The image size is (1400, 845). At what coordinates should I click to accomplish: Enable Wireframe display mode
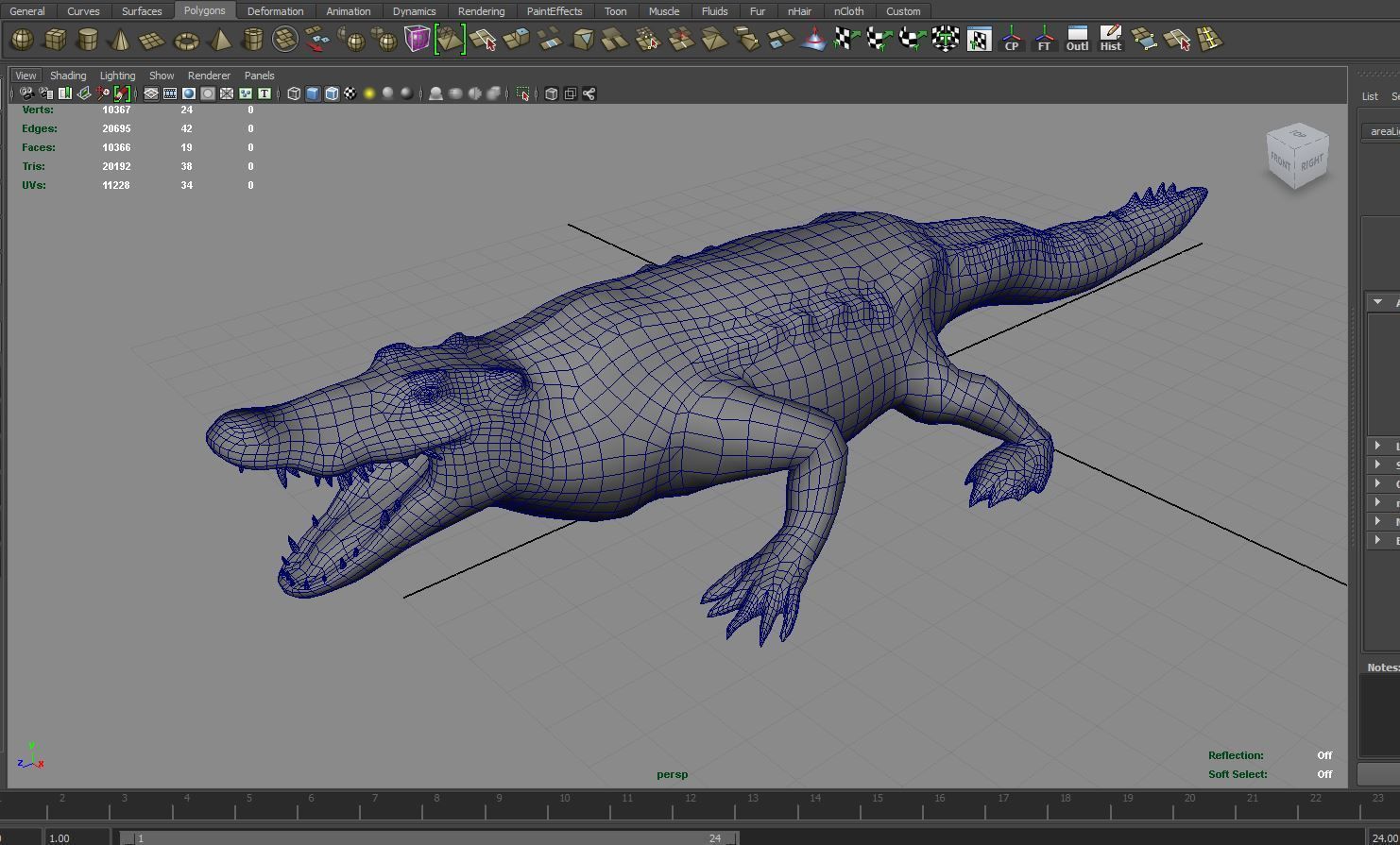coord(294,93)
